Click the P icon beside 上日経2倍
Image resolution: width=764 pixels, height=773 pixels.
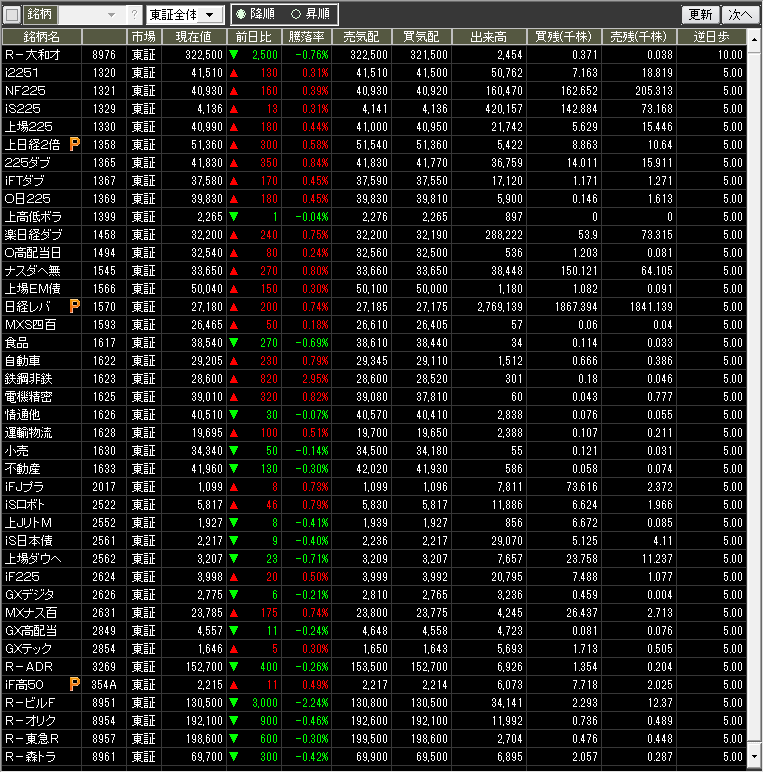[x=74, y=144]
